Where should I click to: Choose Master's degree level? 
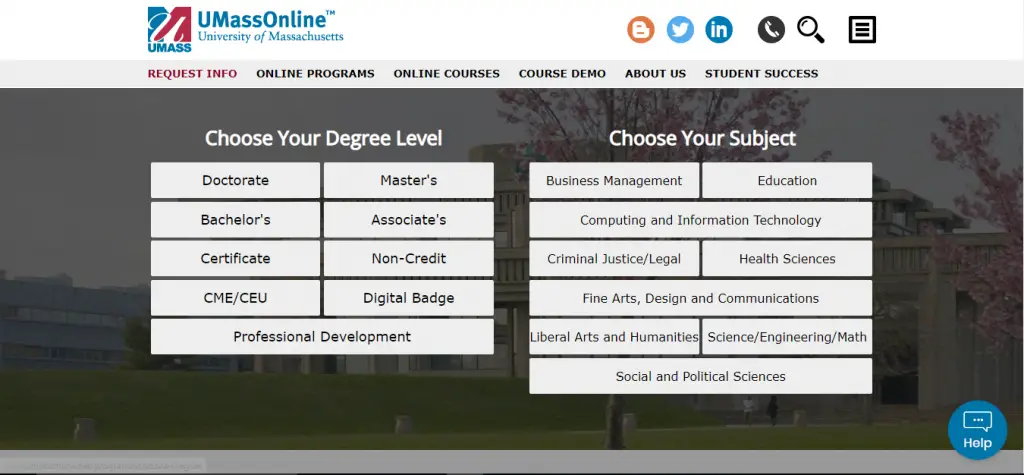click(408, 181)
